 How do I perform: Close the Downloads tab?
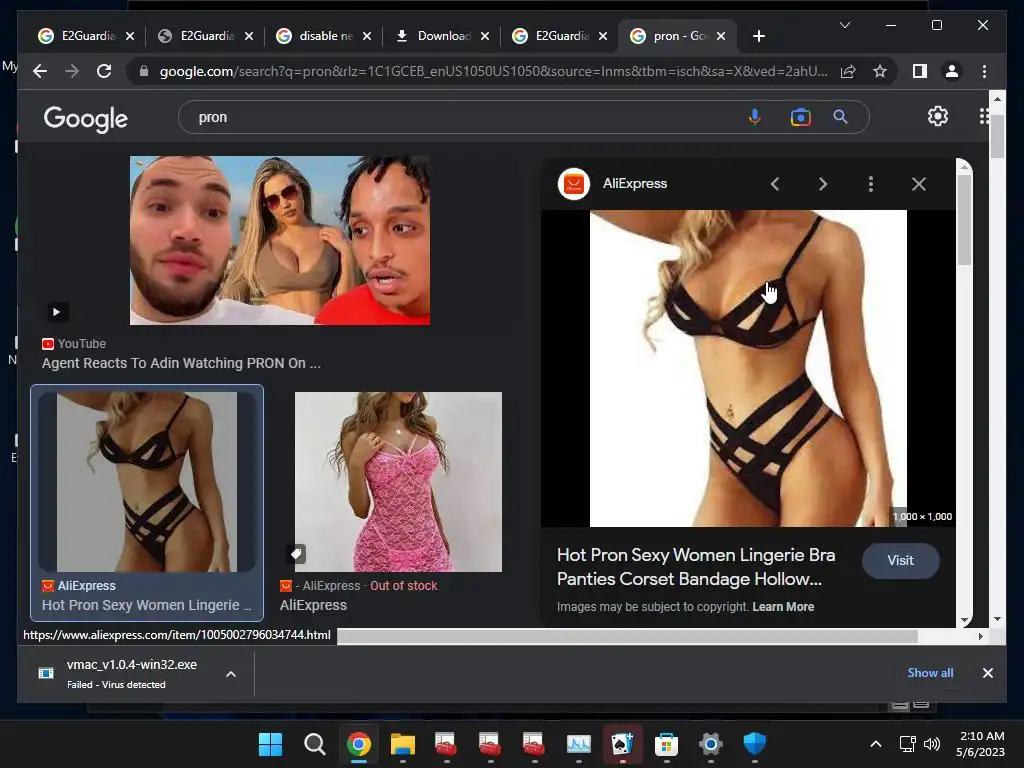(x=485, y=36)
